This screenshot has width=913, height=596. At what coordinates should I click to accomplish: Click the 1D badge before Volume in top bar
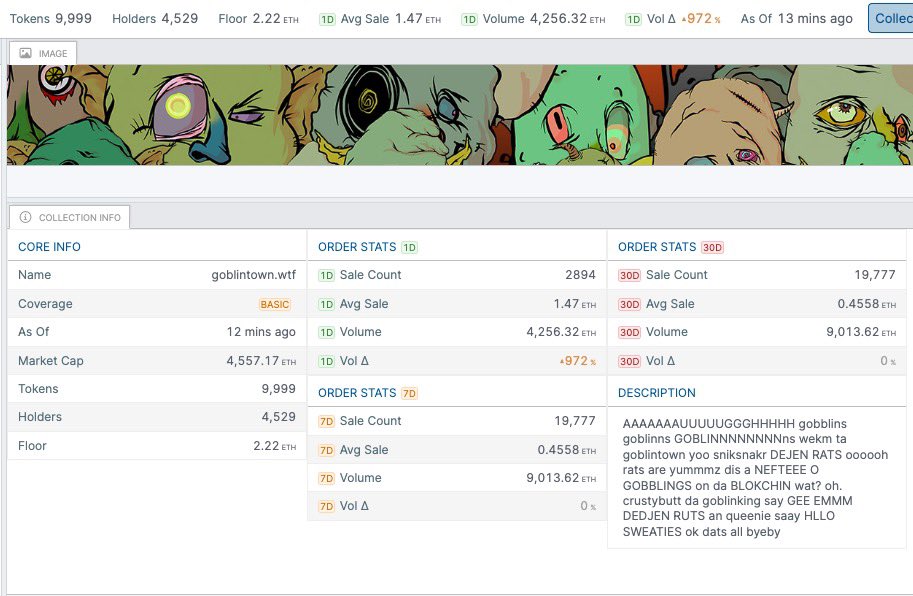click(x=469, y=19)
